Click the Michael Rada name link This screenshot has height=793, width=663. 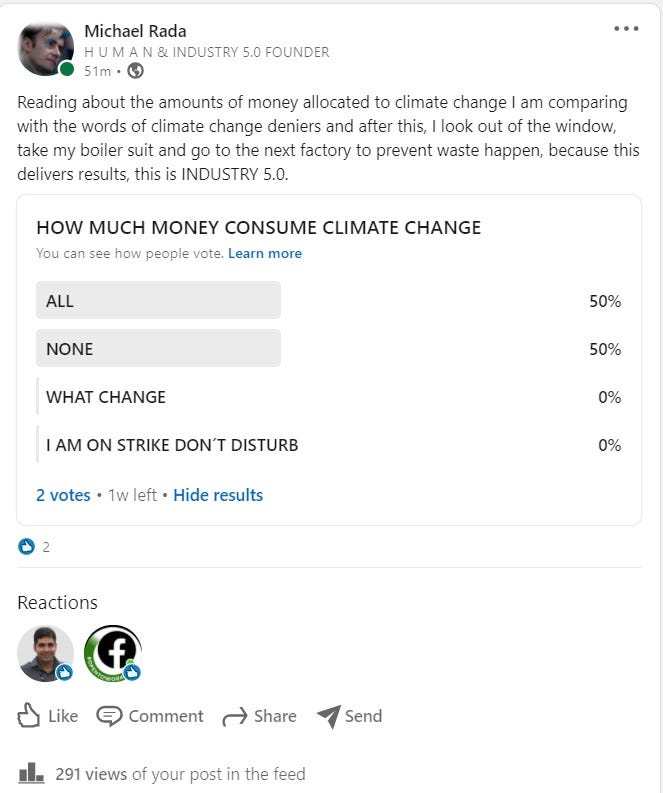[x=135, y=31]
